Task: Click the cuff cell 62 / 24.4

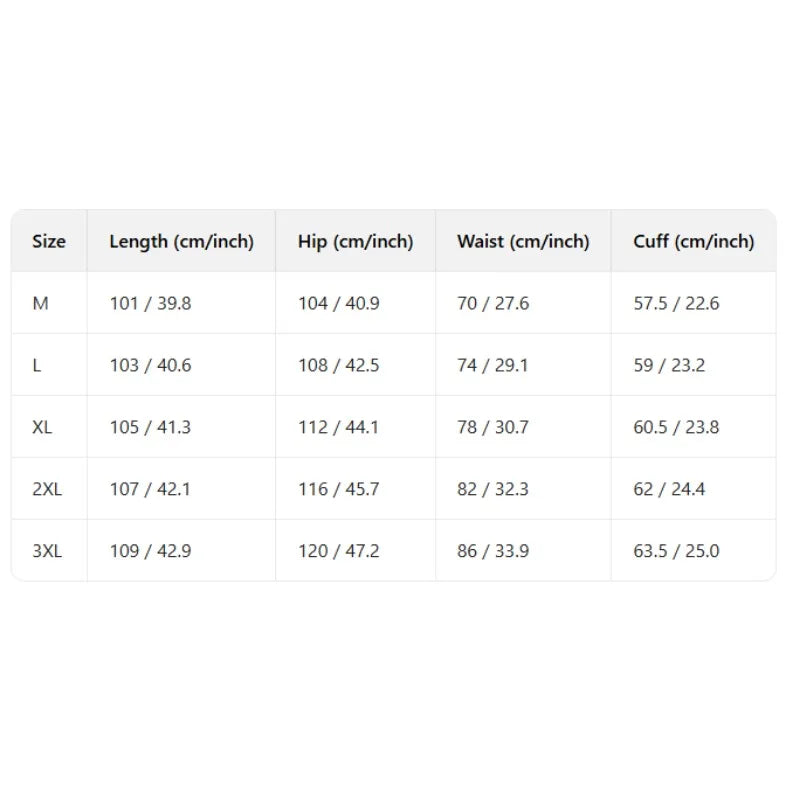Action: [669, 489]
